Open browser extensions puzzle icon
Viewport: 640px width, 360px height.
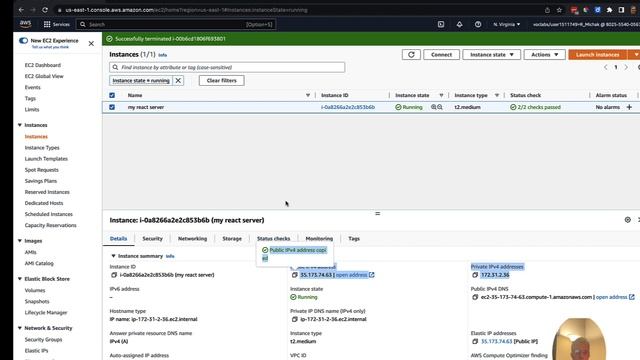[x=609, y=10]
